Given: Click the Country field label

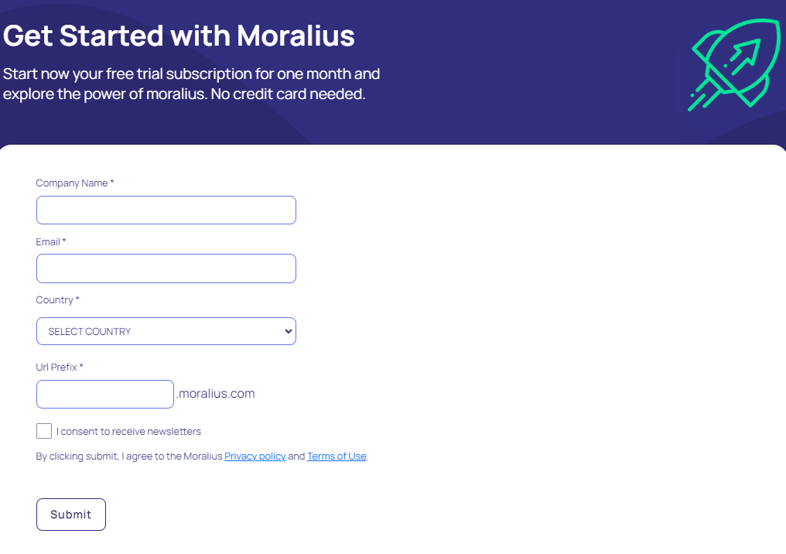Looking at the screenshot, I should [57, 300].
